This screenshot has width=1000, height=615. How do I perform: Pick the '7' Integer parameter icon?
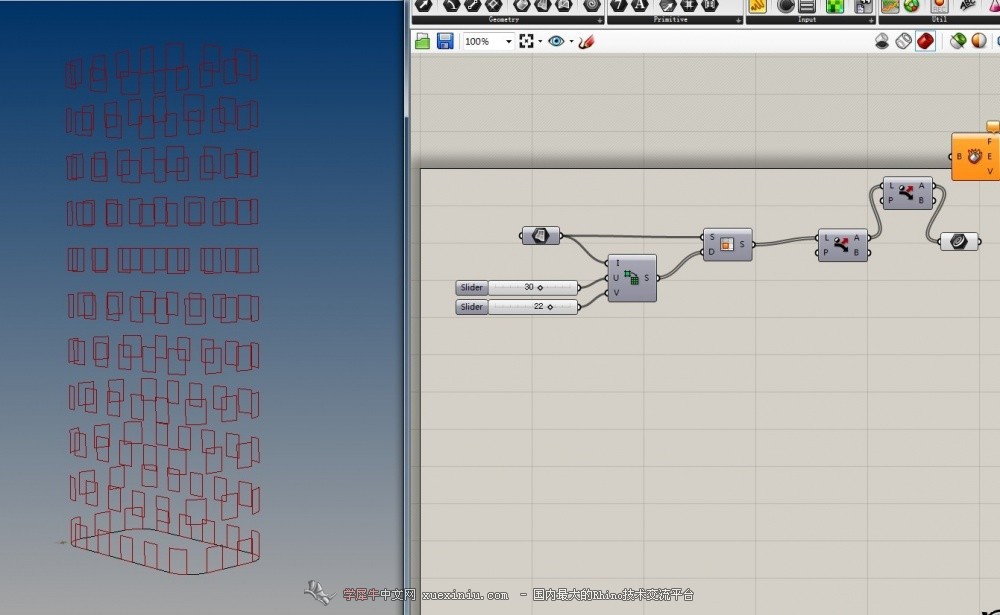click(x=619, y=6)
